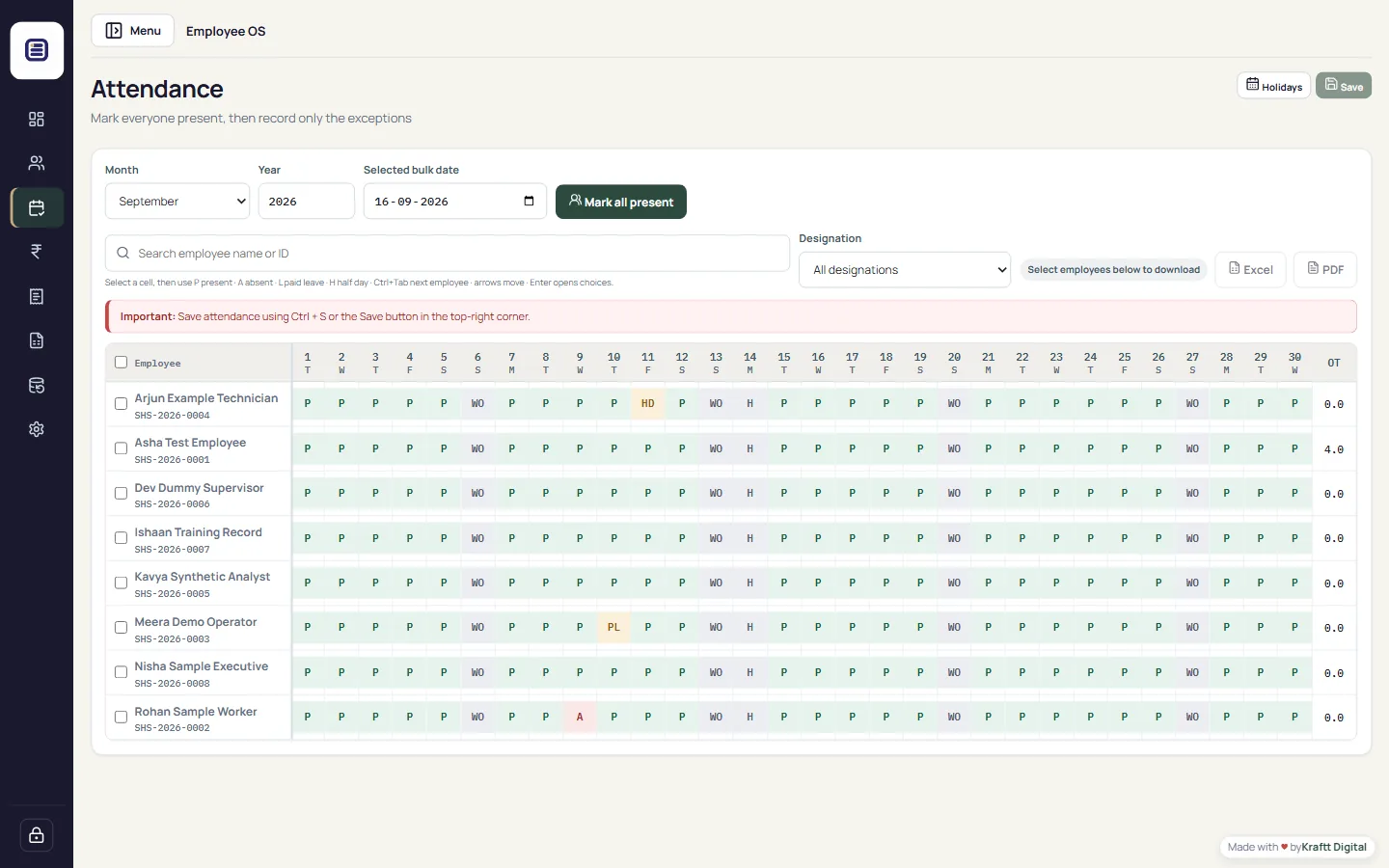Click employee ID SHS-2026-0002
This screenshot has width=1389, height=868.
tap(173, 728)
